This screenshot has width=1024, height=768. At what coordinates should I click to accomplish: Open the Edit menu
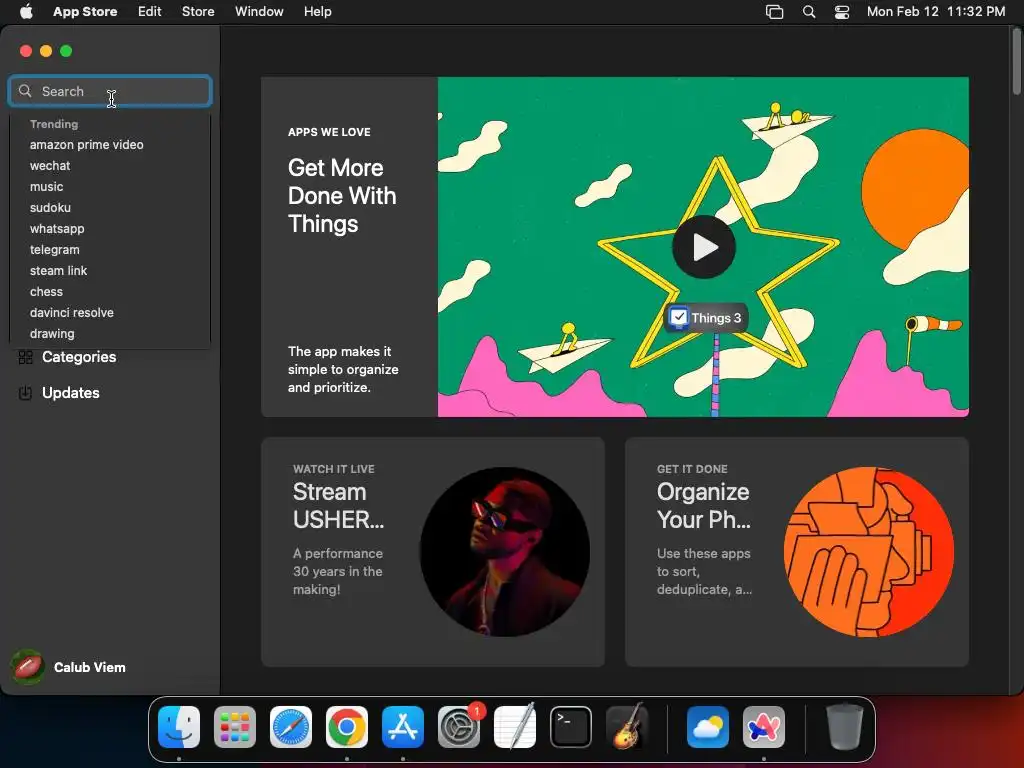pyautogui.click(x=150, y=12)
